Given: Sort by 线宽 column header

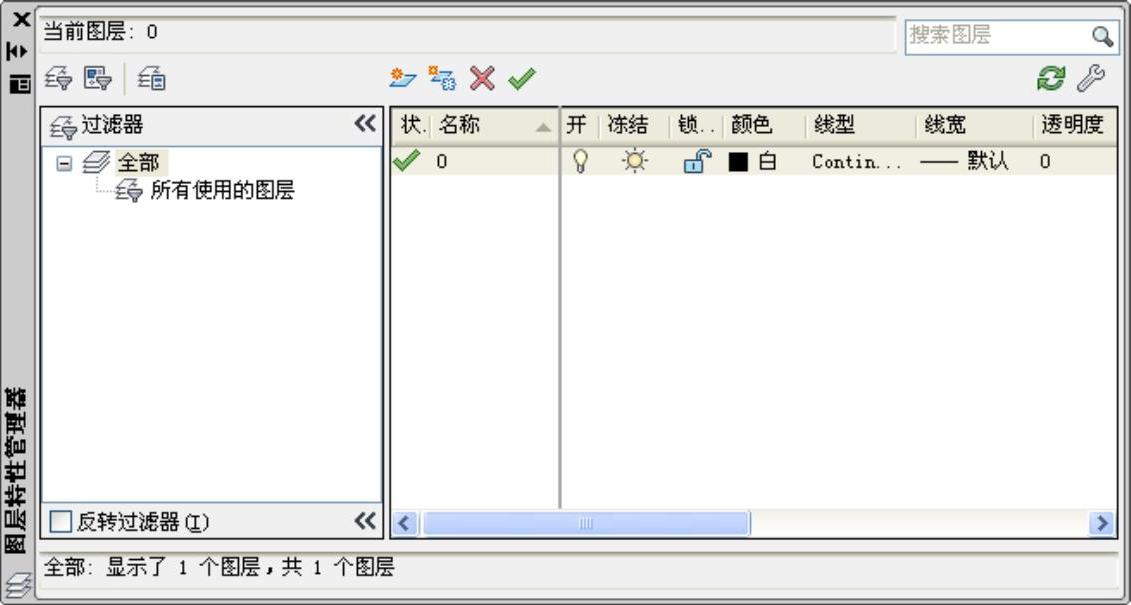Looking at the screenshot, I should 974,125.
